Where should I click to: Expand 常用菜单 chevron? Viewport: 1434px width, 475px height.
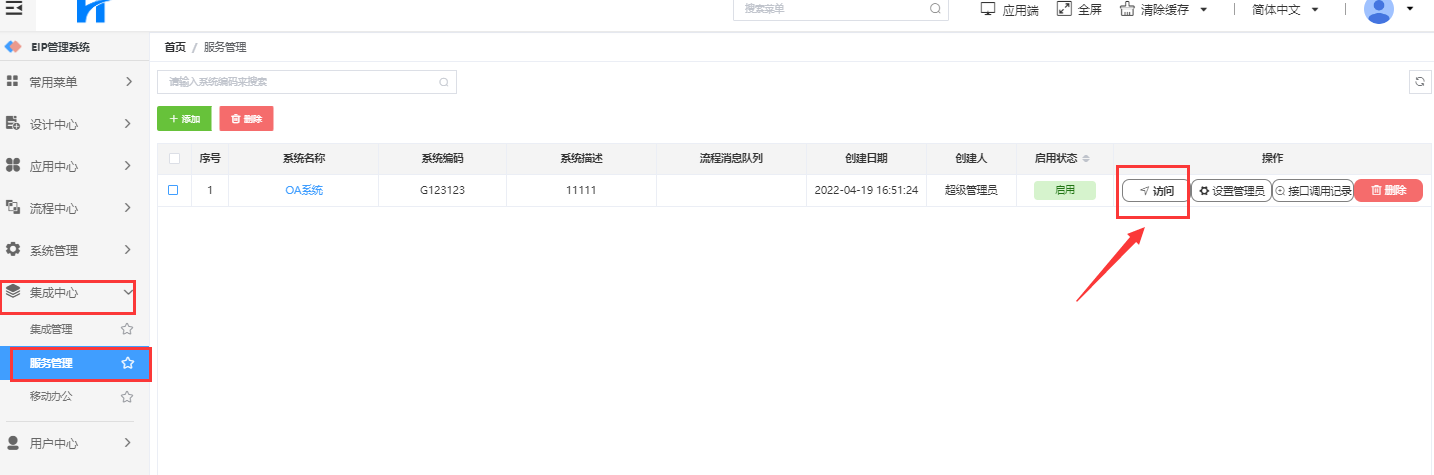[129, 82]
